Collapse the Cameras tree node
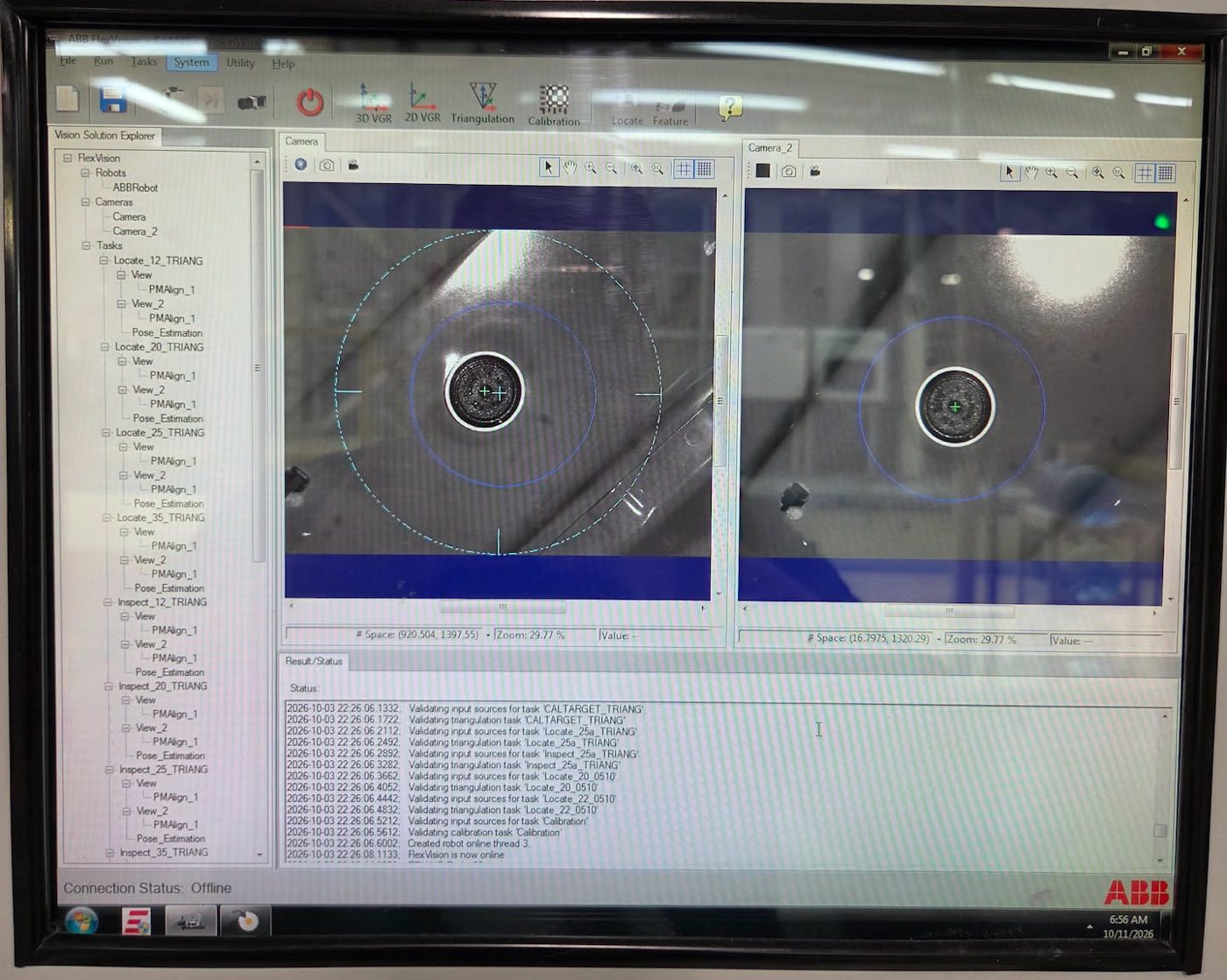The height and width of the screenshot is (980, 1227). pos(86,202)
